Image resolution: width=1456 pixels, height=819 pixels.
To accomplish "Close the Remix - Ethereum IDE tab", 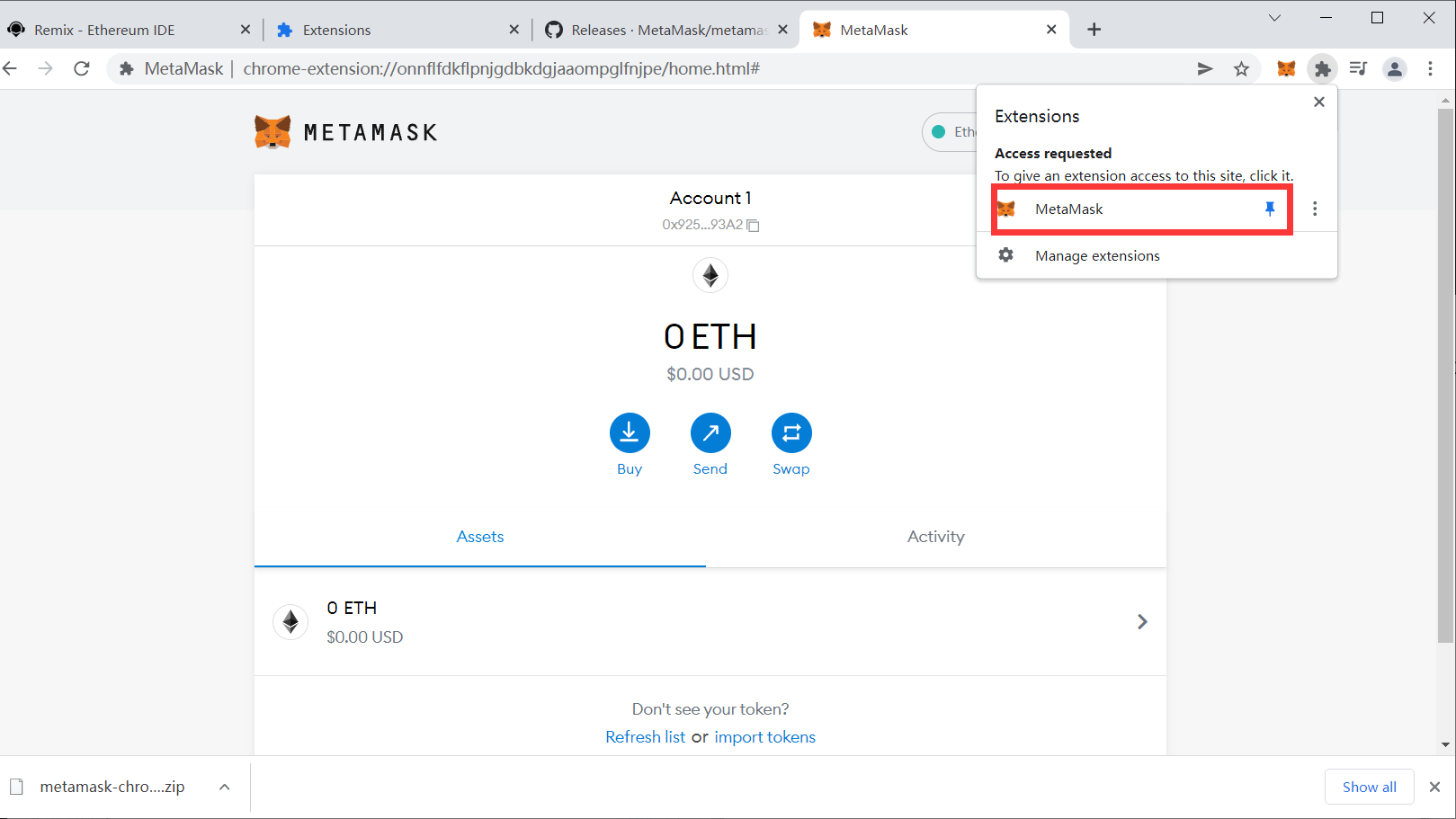I will [x=246, y=30].
